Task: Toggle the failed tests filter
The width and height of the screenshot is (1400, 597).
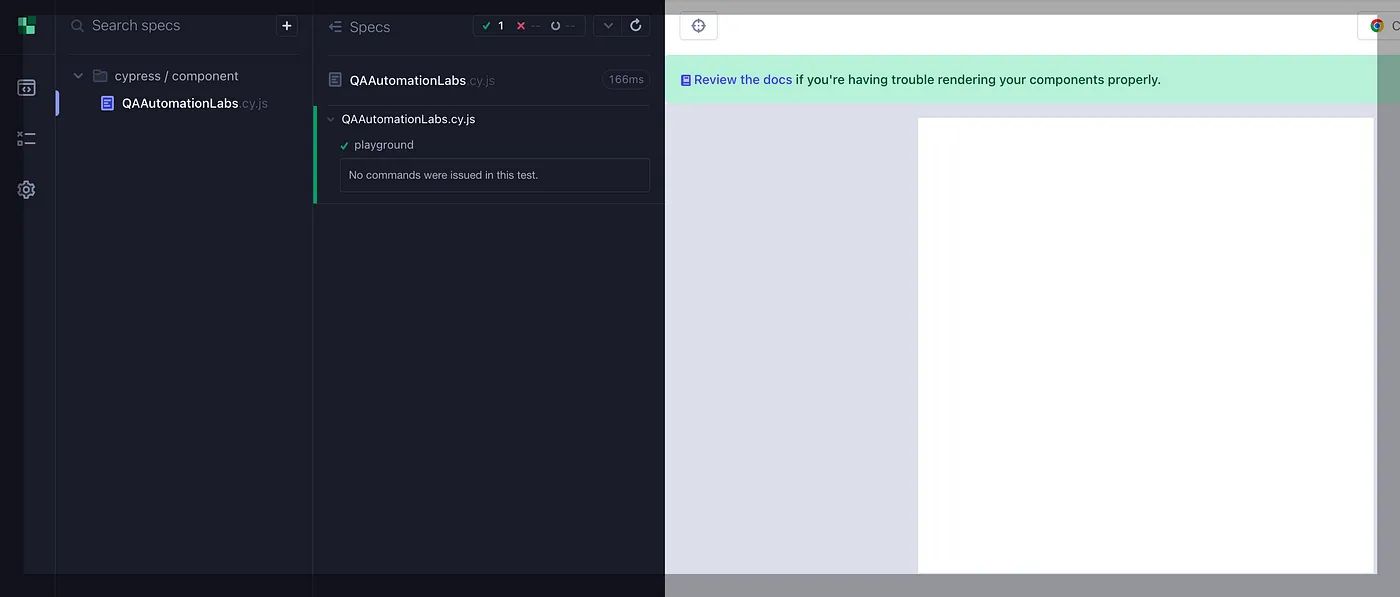Action: 524,25
